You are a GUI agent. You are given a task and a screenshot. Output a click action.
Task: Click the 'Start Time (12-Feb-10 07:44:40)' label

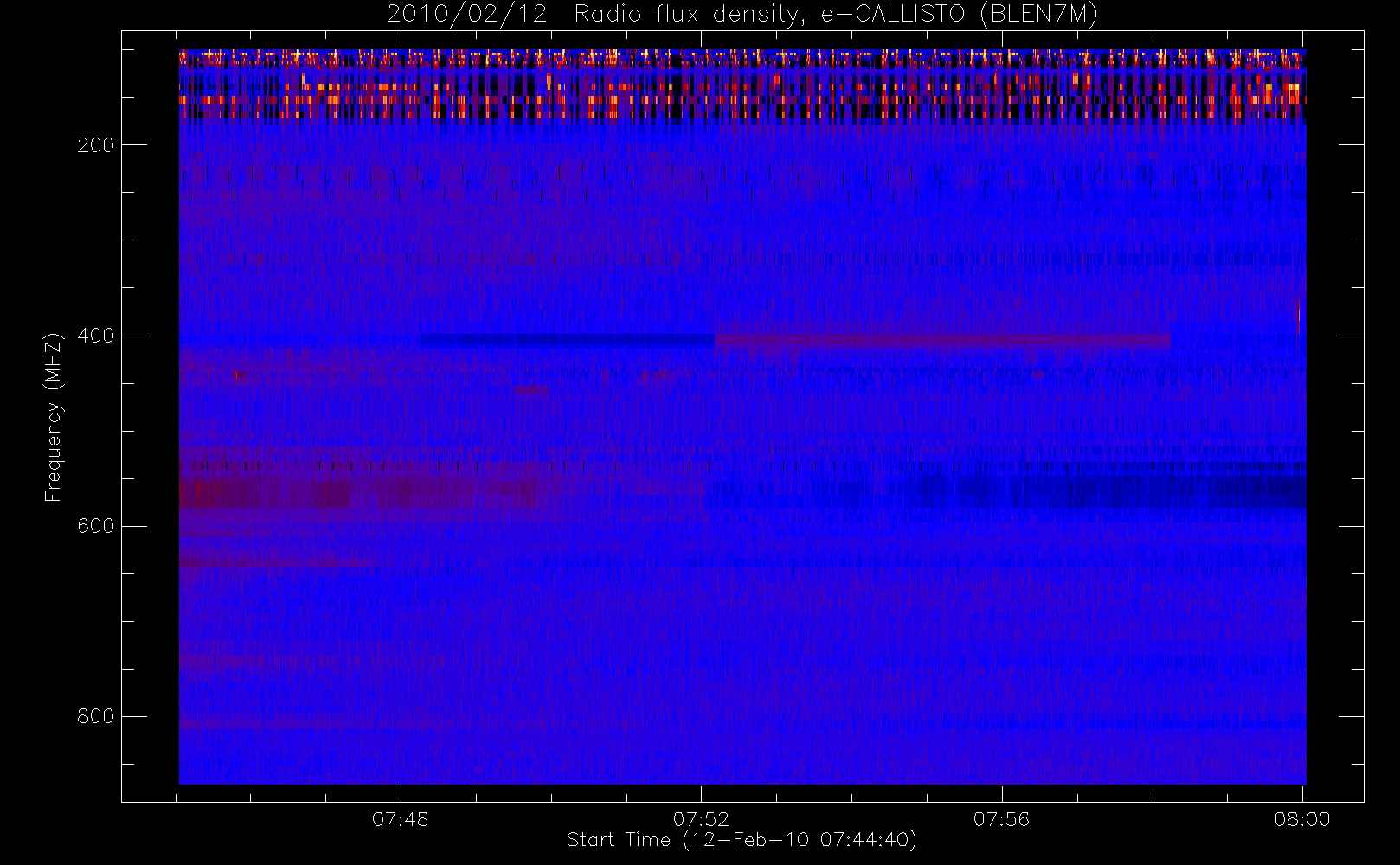742,840
